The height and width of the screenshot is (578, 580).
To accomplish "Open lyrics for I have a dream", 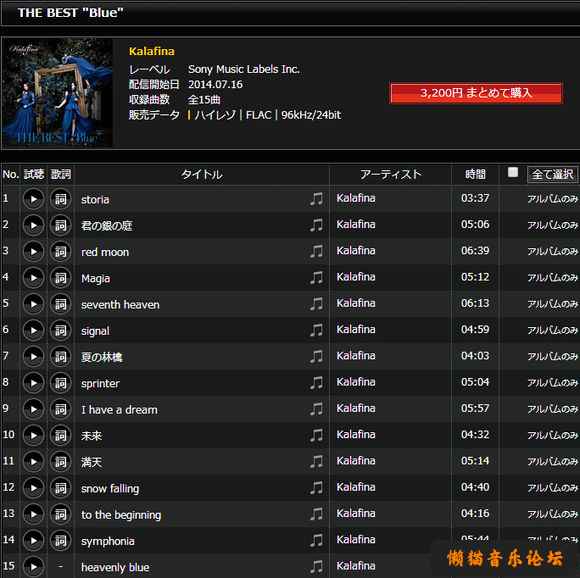I will [60, 409].
